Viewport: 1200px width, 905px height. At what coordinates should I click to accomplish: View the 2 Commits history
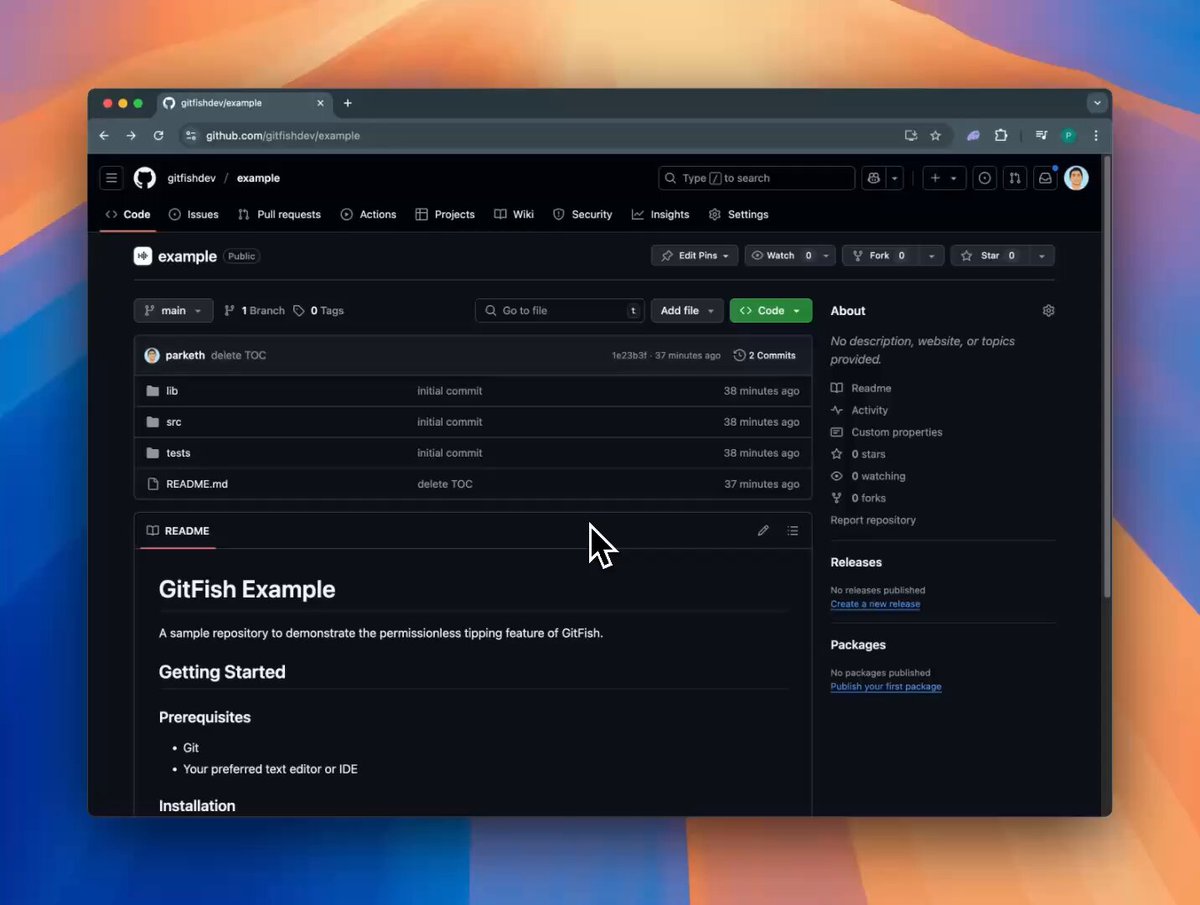tap(765, 355)
